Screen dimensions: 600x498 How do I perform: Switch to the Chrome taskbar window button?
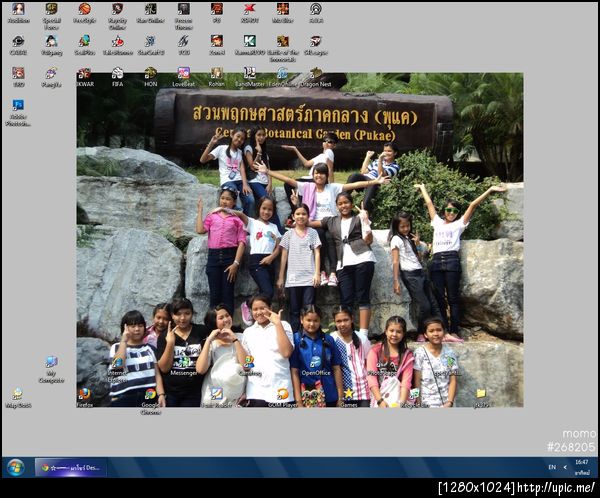tap(71, 467)
